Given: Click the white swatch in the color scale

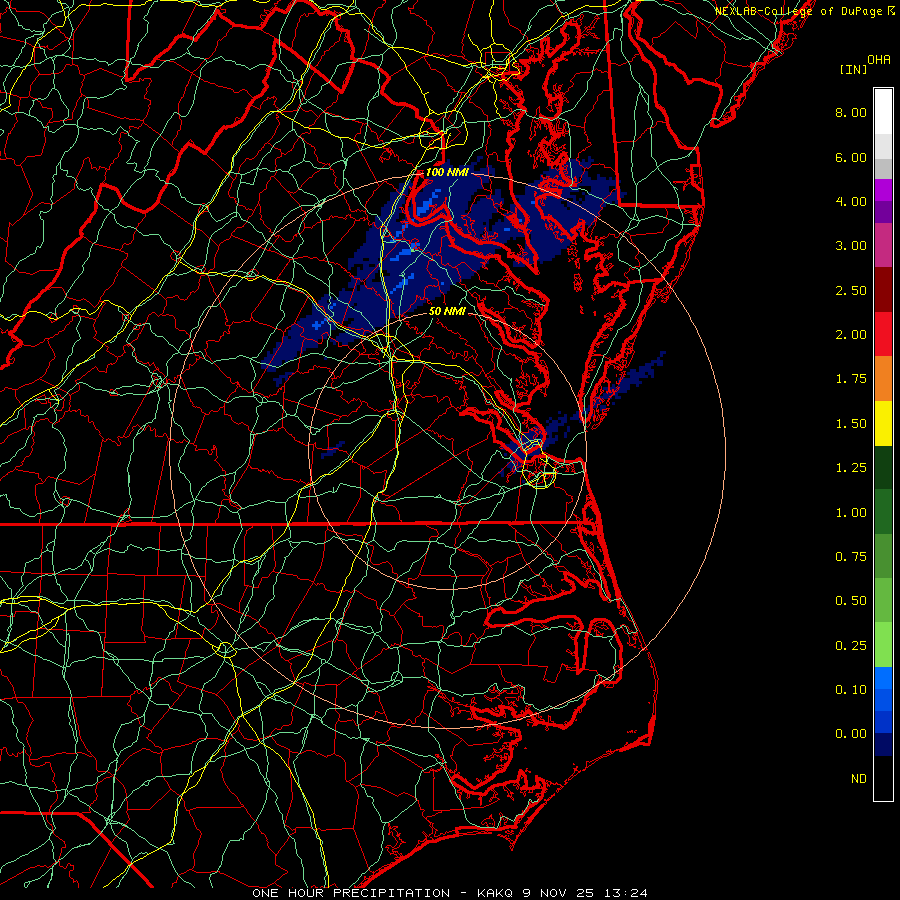Looking at the screenshot, I should click(x=883, y=112).
